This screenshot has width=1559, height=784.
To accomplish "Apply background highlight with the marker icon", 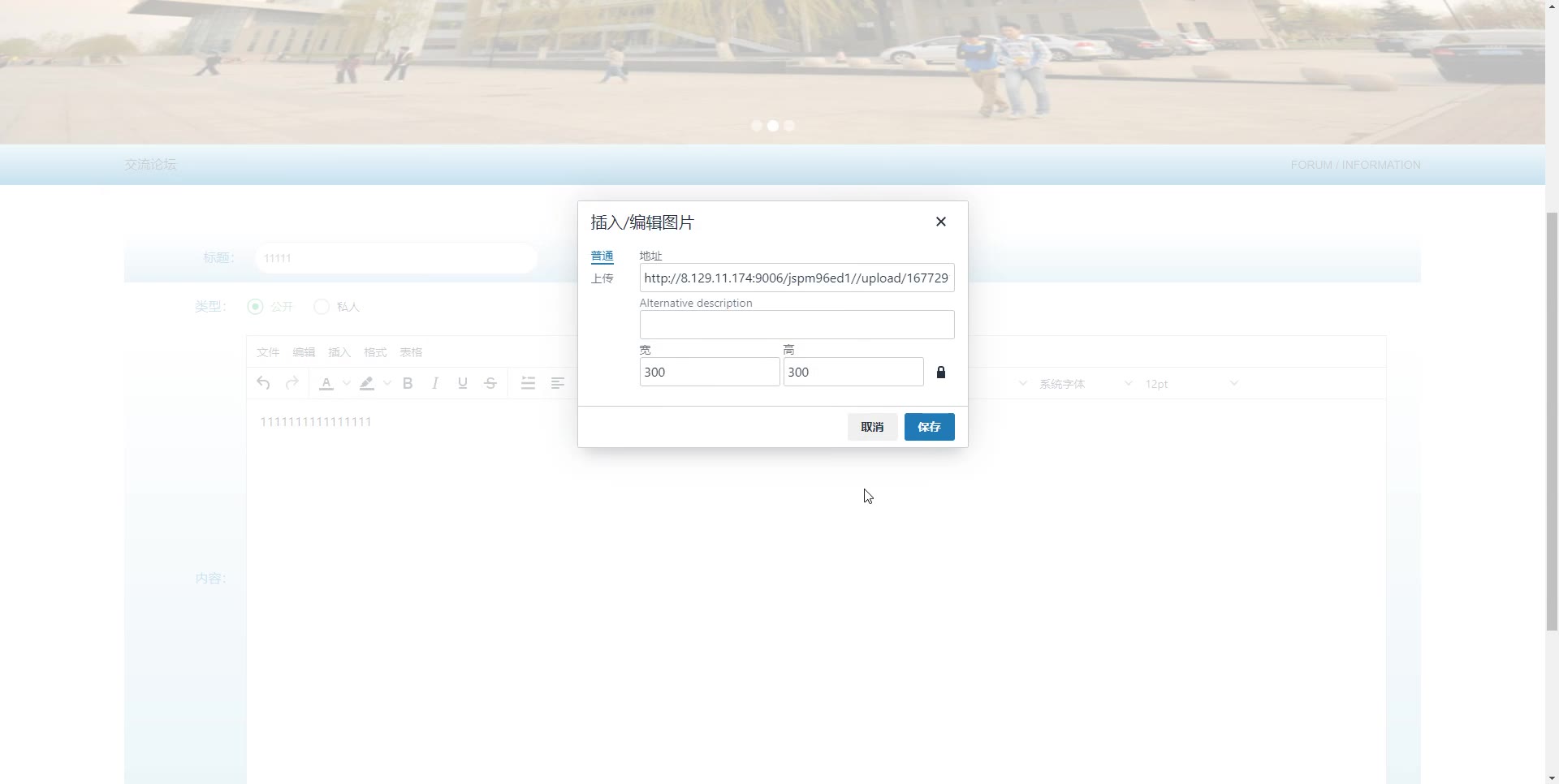I will [367, 383].
